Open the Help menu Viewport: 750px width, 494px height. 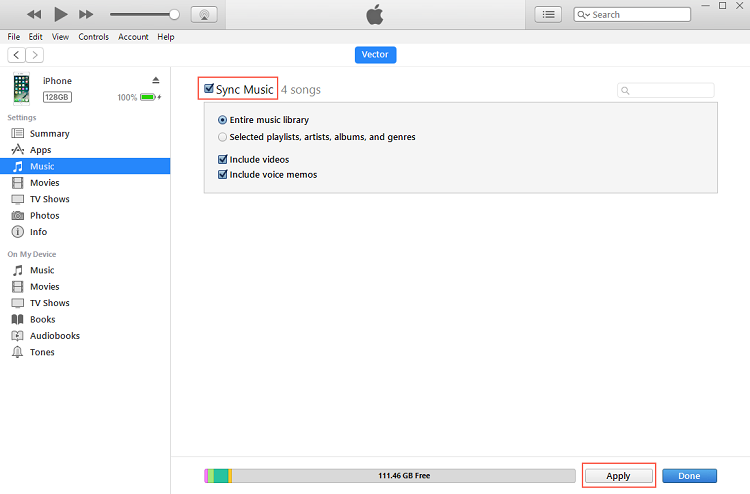coord(166,37)
